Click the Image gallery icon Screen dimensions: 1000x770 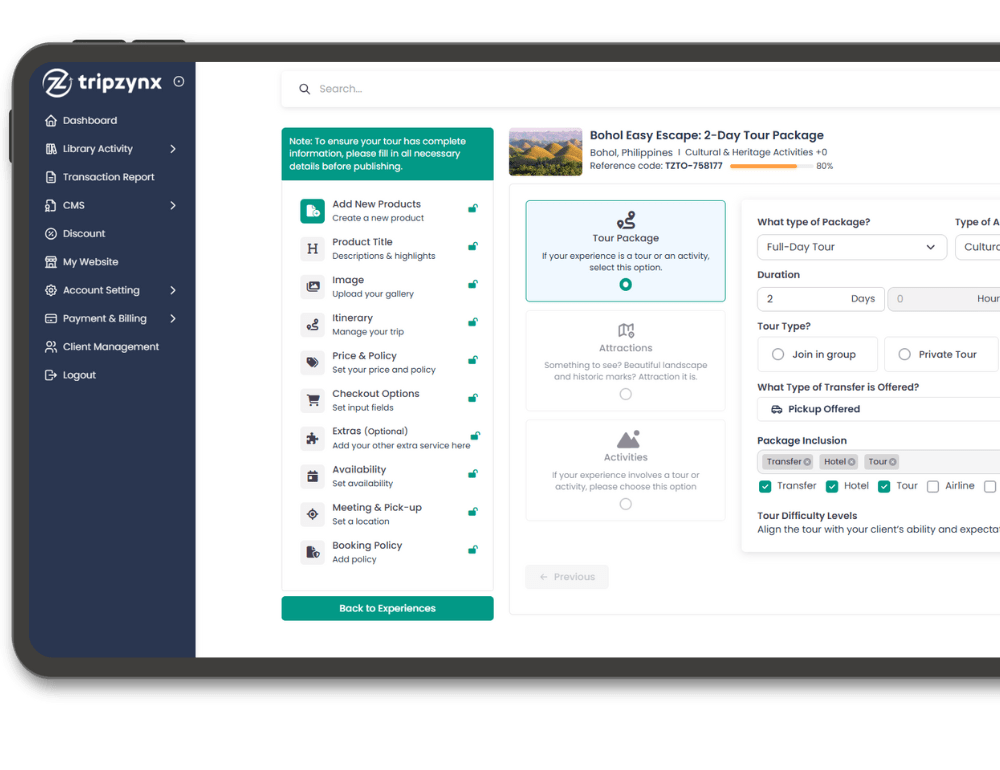(x=312, y=287)
